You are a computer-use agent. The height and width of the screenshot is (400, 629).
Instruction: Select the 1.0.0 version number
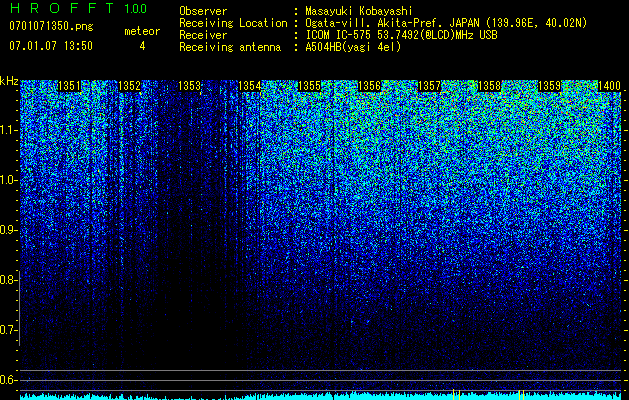(x=135, y=8)
